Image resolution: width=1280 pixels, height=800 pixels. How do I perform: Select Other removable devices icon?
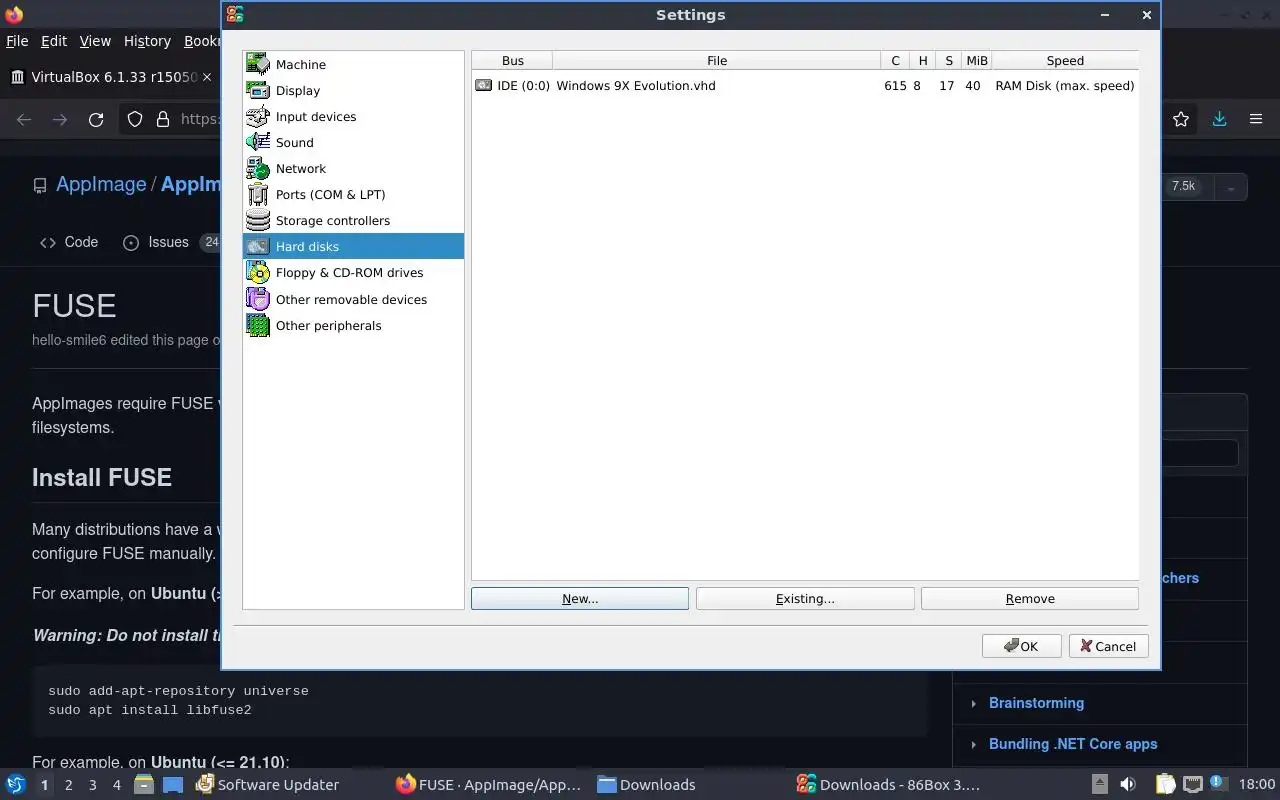(x=258, y=299)
